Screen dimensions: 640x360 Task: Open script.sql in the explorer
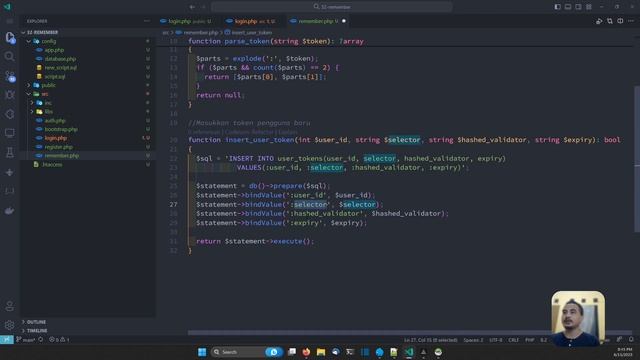click(x=55, y=76)
